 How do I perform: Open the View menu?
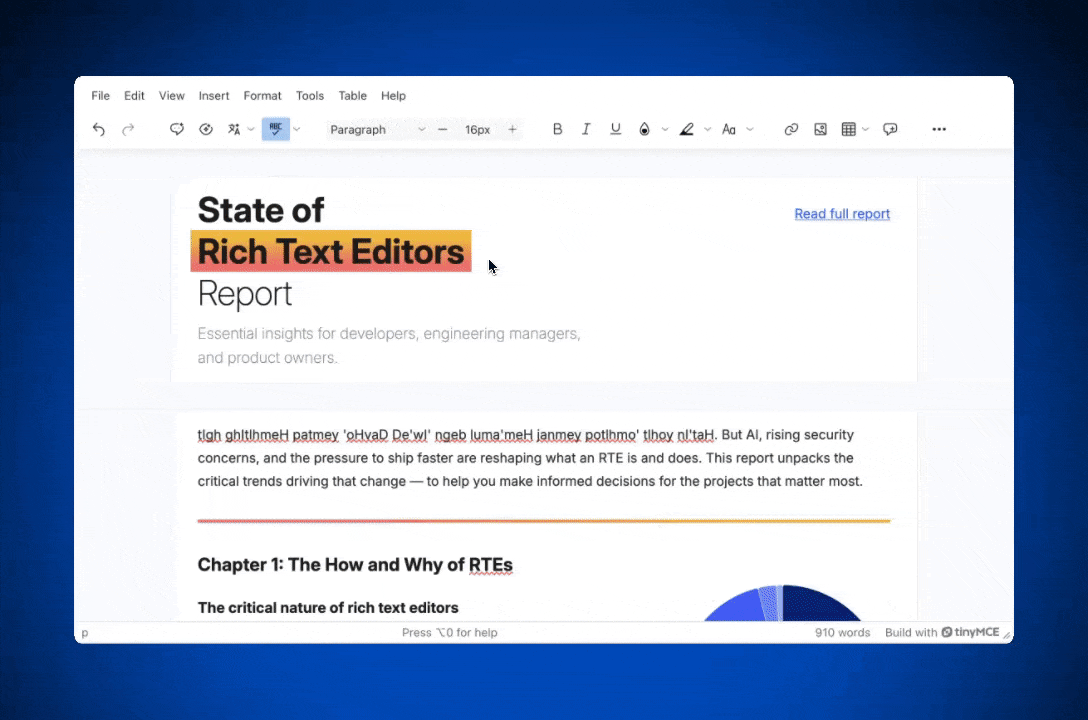click(171, 96)
